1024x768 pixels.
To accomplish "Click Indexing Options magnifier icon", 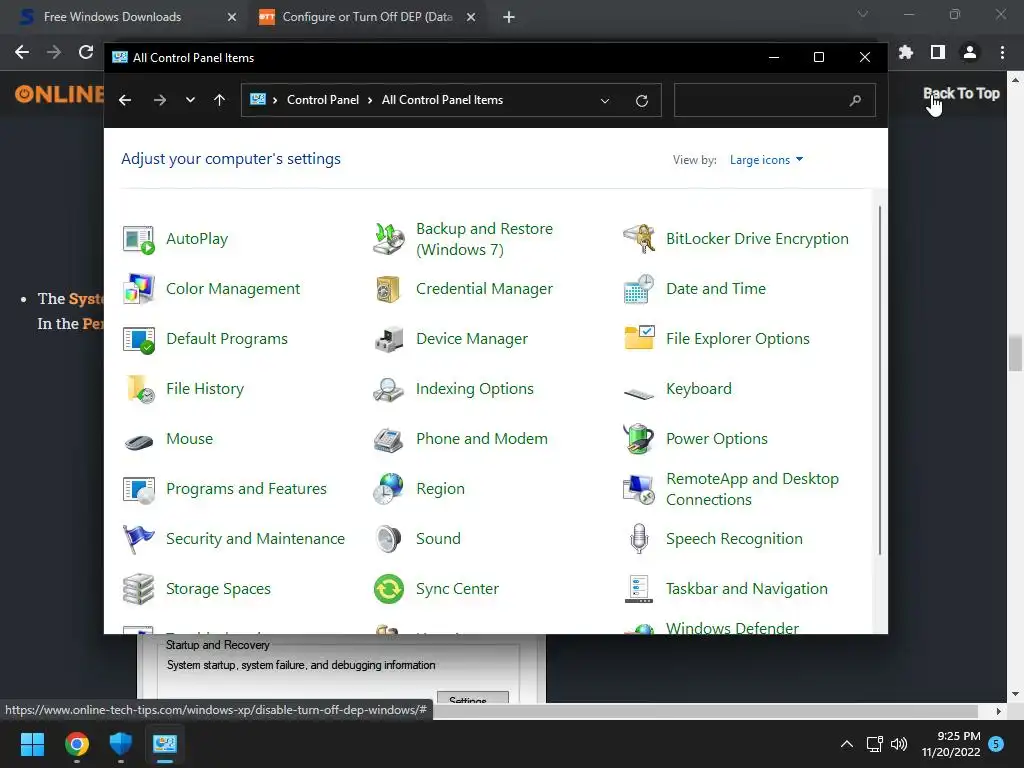I will [x=389, y=389].
